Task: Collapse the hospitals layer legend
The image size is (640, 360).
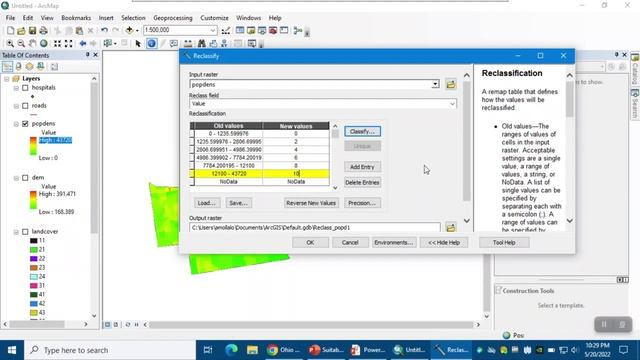Action: (x=16, y=88)
